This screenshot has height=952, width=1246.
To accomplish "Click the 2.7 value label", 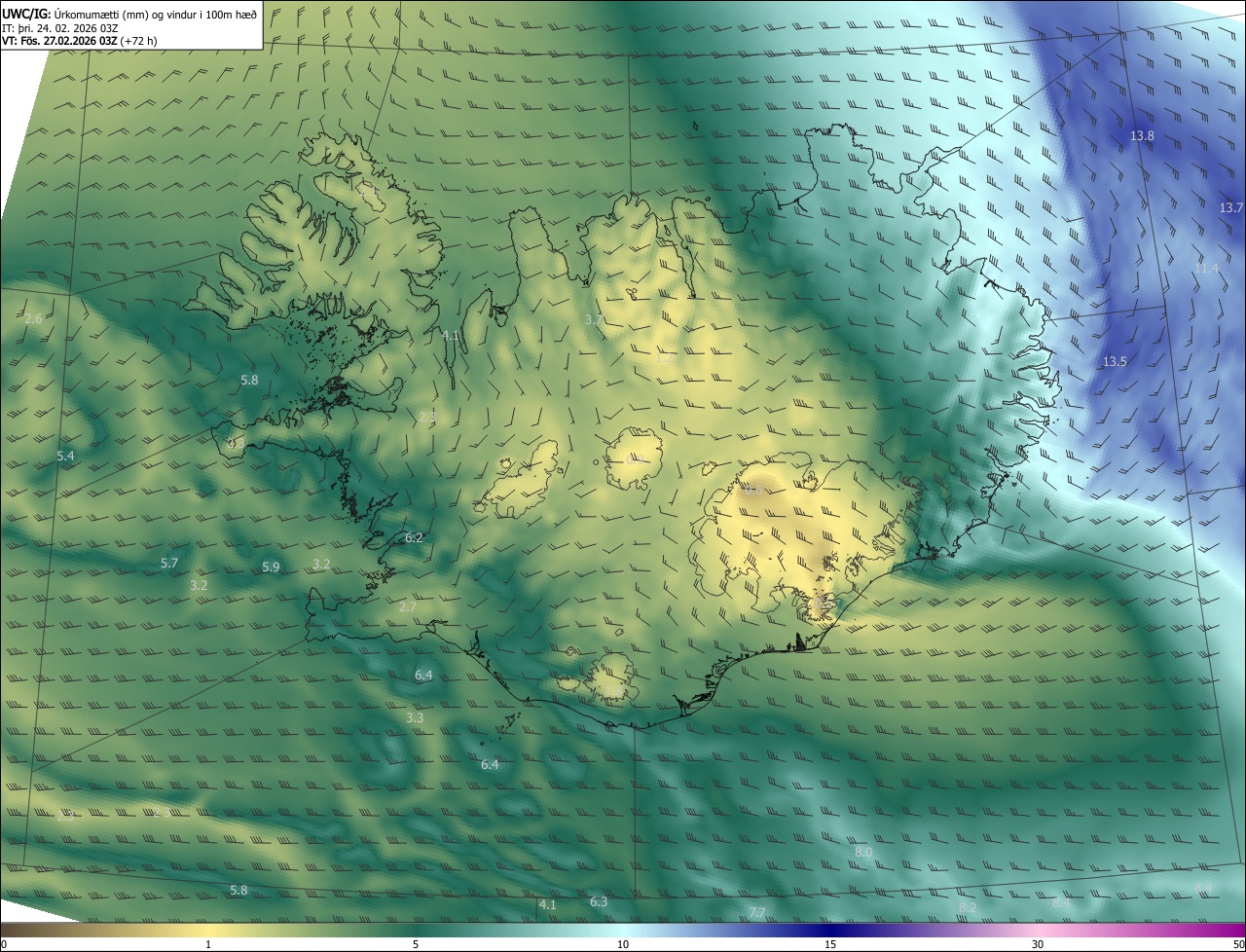I will click(x=408, y=607).
